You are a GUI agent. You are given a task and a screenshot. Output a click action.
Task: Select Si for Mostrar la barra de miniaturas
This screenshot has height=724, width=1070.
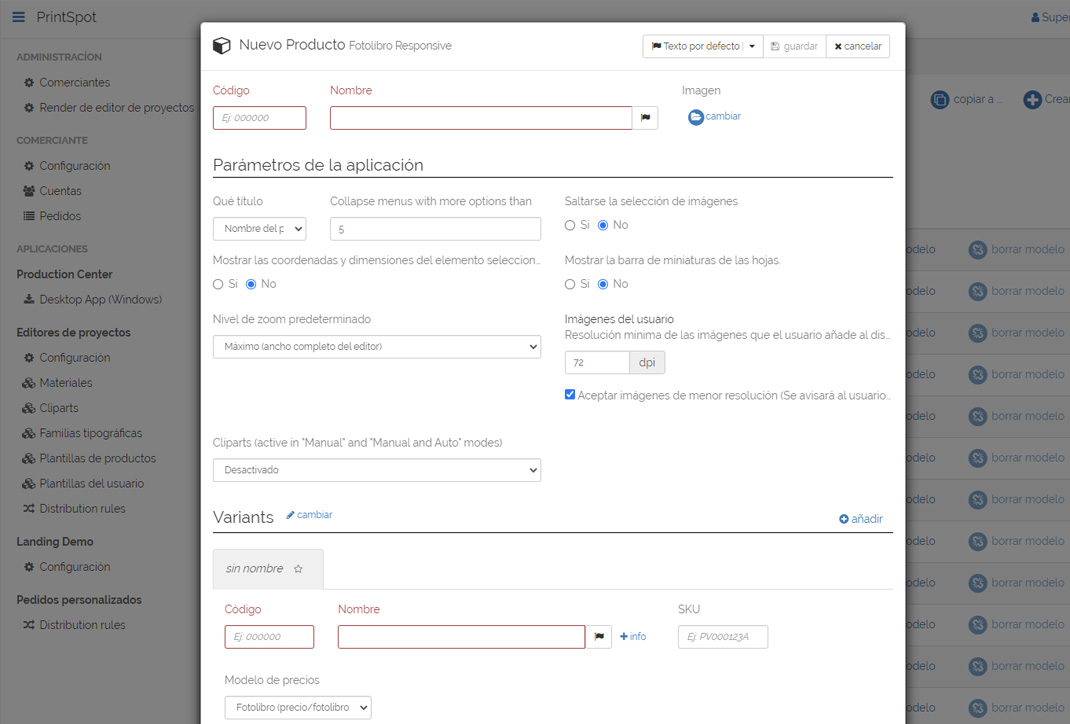point(570,285)
